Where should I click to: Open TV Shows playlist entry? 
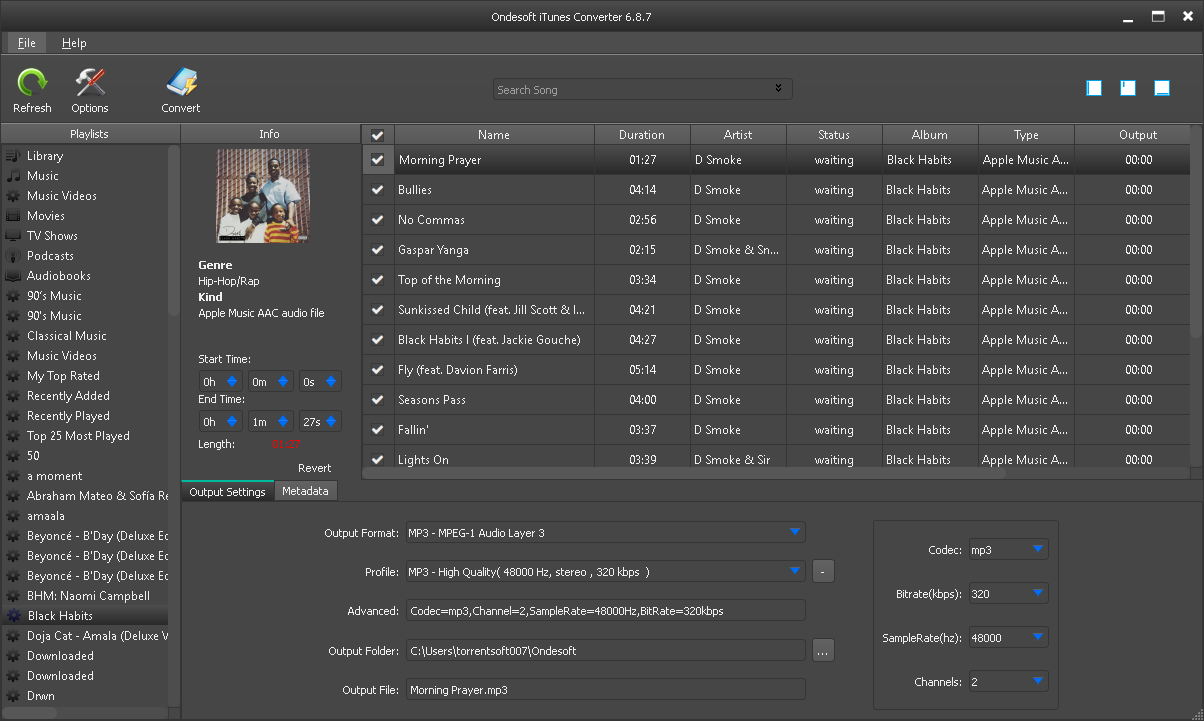pyautogui.click(x=52, y=236)
